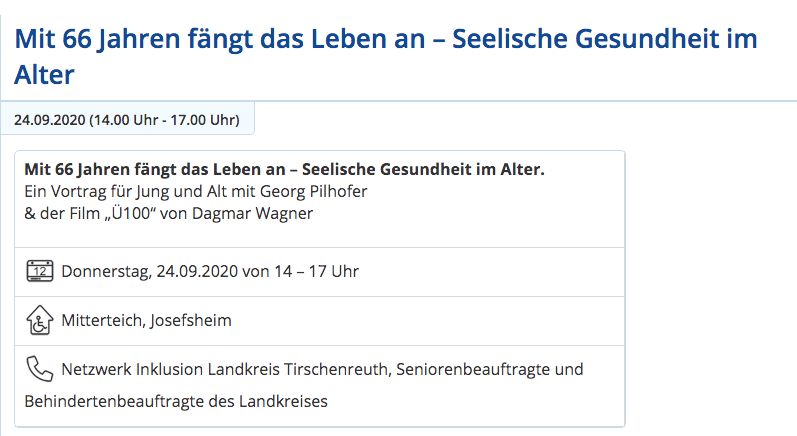Click the Seniorenbeauftragte und text
Viewport: 797px width, 436px height.
tap(489, 369)
